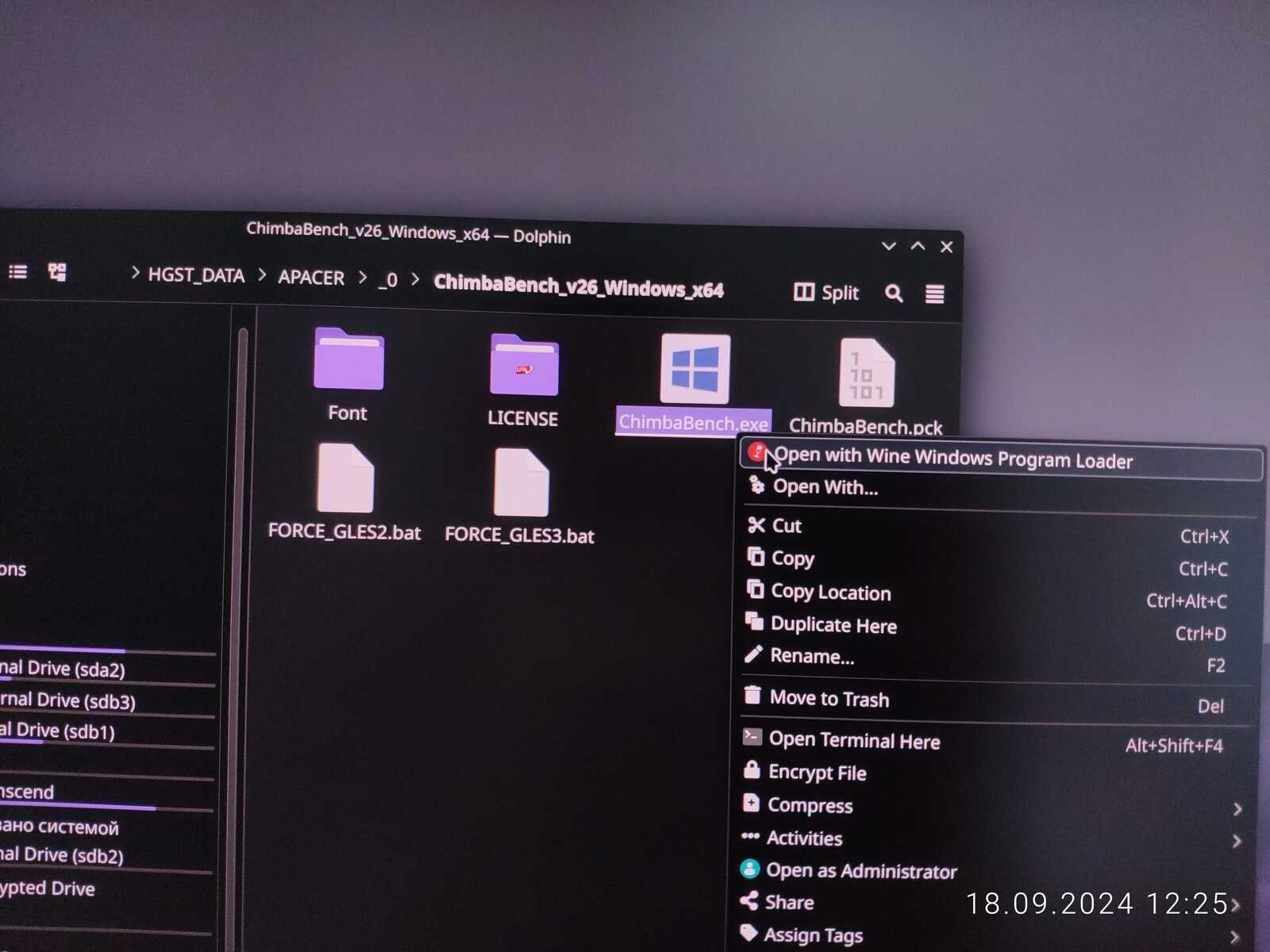Click the Duplicate Here icon
The image size is (1270, 952).
(754, 621)
